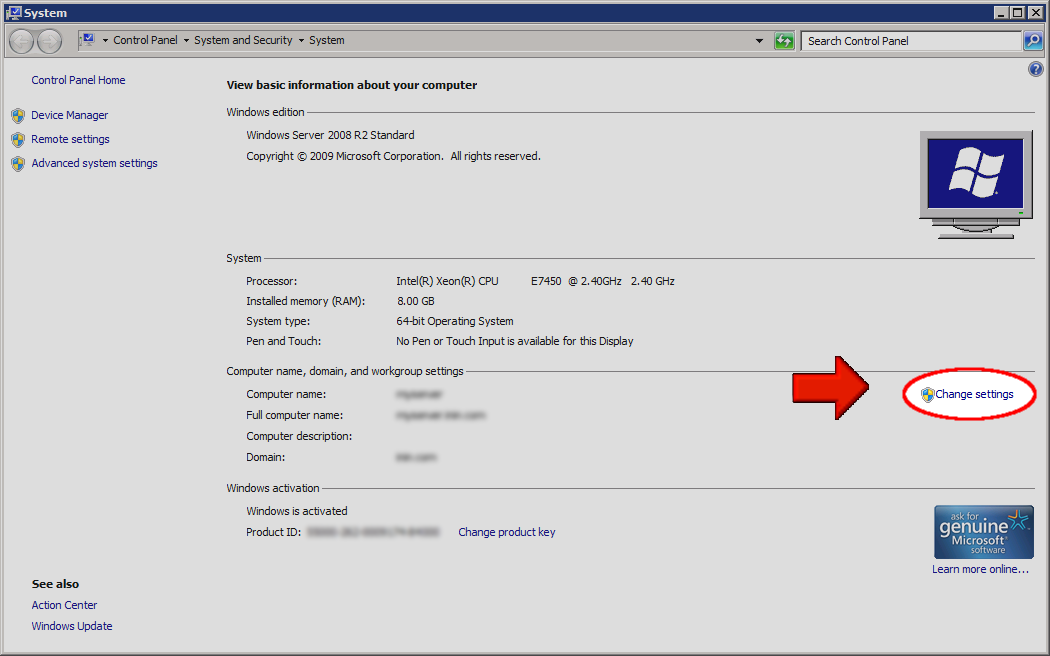The image size is (1050, 656).
Task: Open the Change settings link
Action: pyautogui.click(x=973, y=395)
